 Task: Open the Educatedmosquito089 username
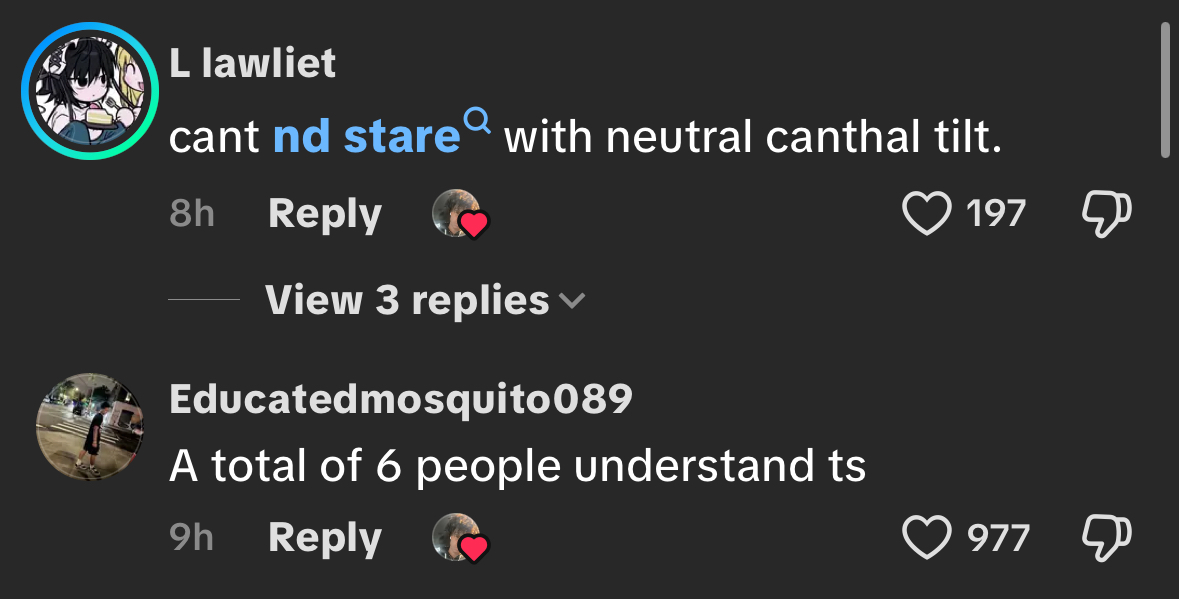pyautogui.click(x=400, y=399)
